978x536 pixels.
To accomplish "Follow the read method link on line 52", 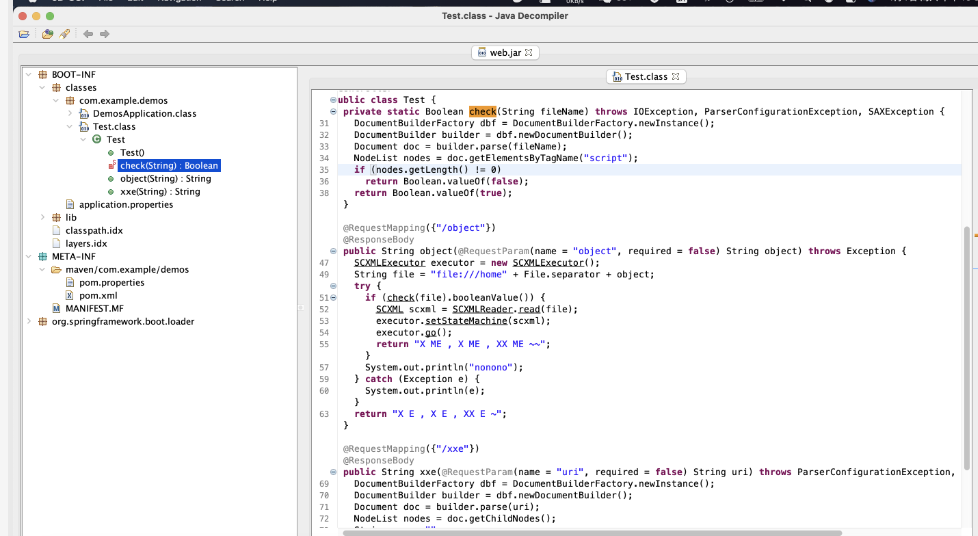I will [529, 309].
